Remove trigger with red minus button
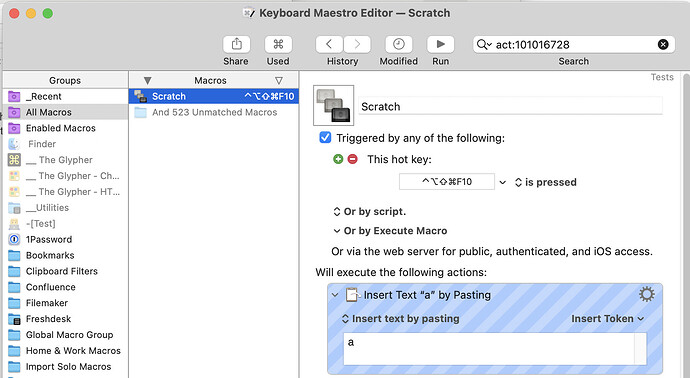This screenshot has width=690, height=378. tap(352, 159)
